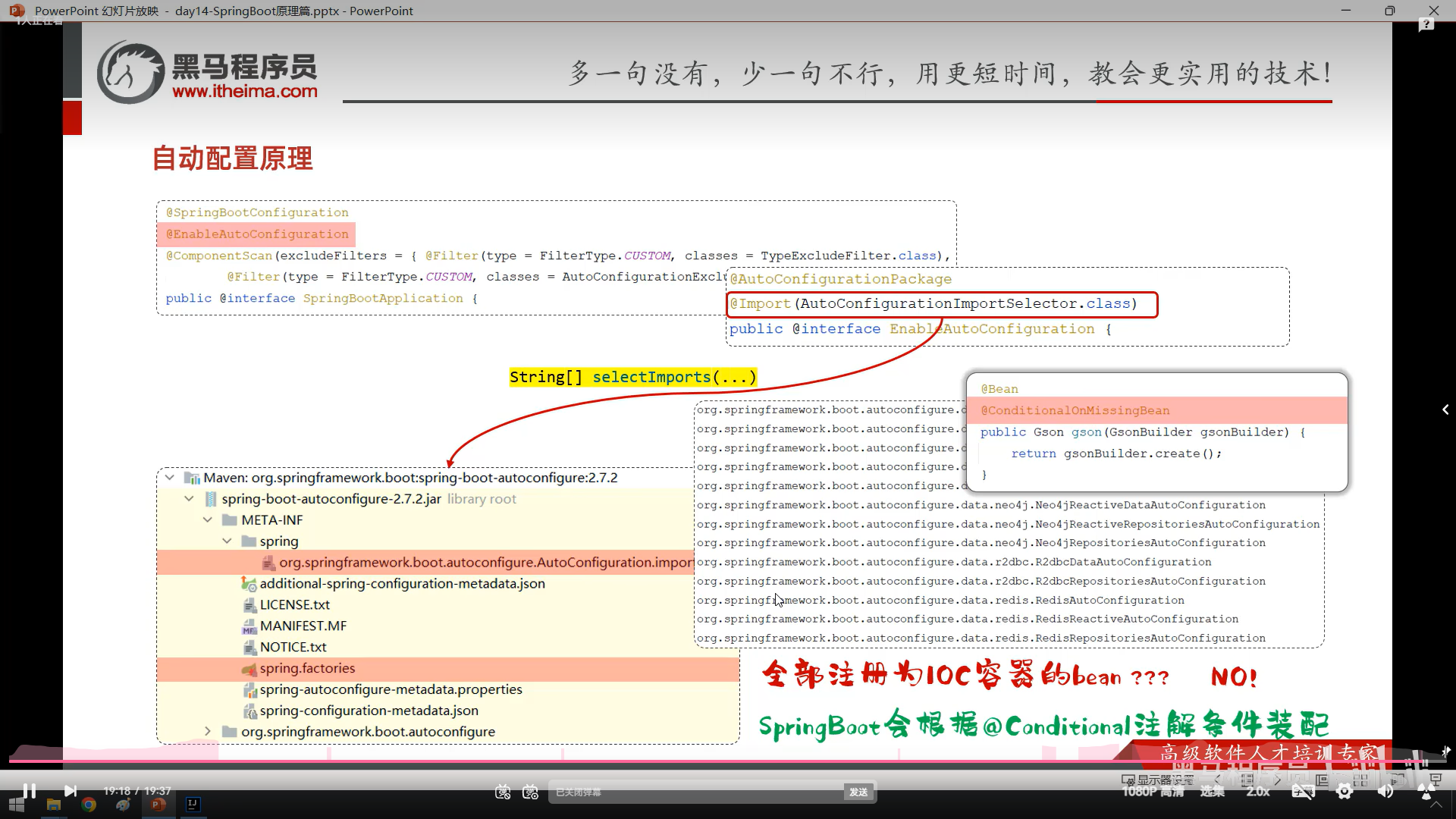
Task: Toggle the danmaku display icon
Action: pyautogui.click(x=503, y=792)
